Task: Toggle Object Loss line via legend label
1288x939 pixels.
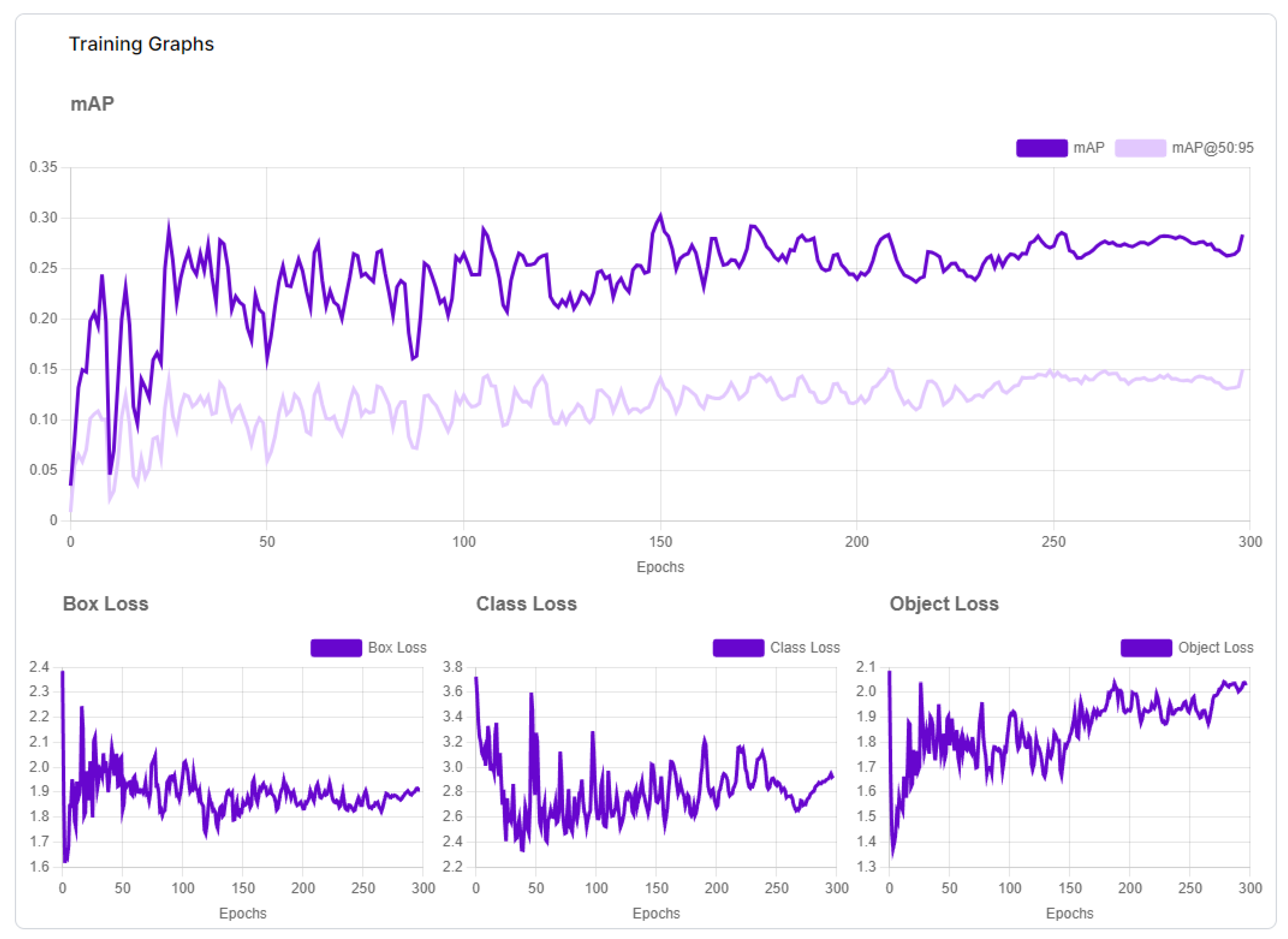Action: 1215,647
